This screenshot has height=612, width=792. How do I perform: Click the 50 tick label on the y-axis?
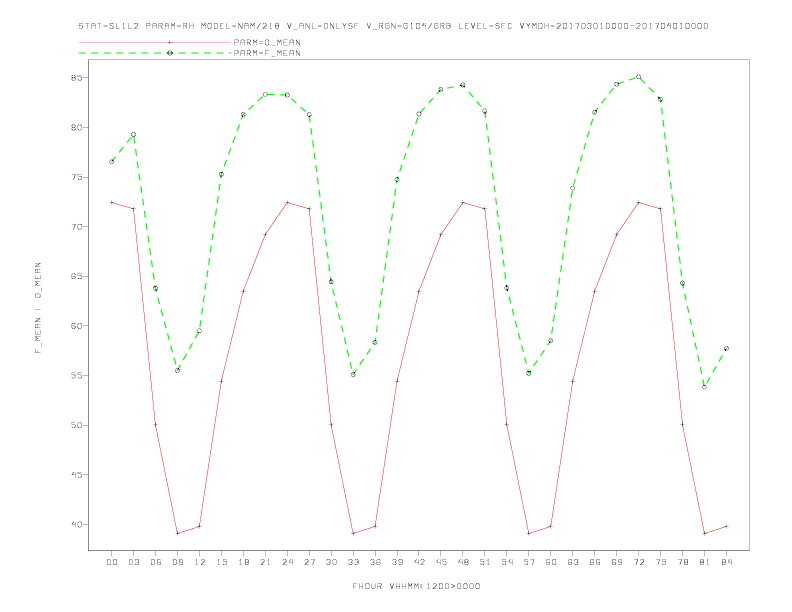pos(77,425)
